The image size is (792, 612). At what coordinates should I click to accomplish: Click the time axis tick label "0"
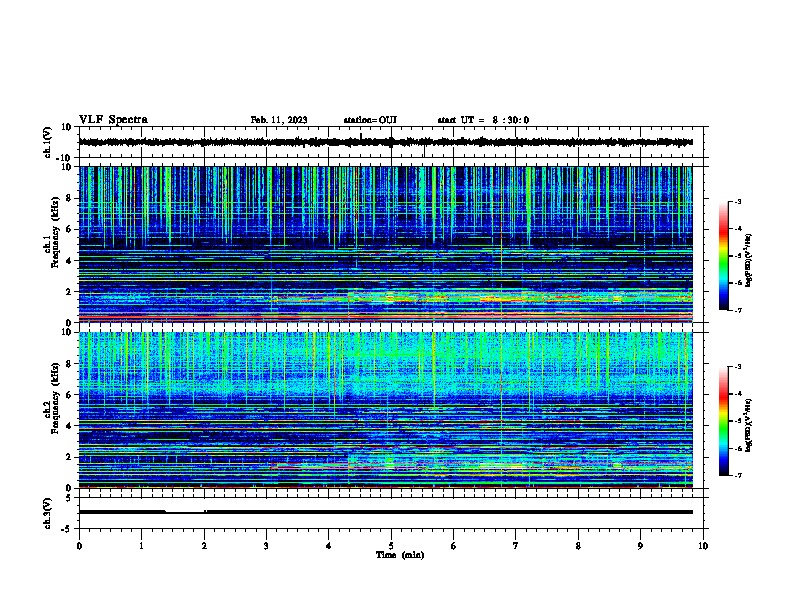(79, 546)
